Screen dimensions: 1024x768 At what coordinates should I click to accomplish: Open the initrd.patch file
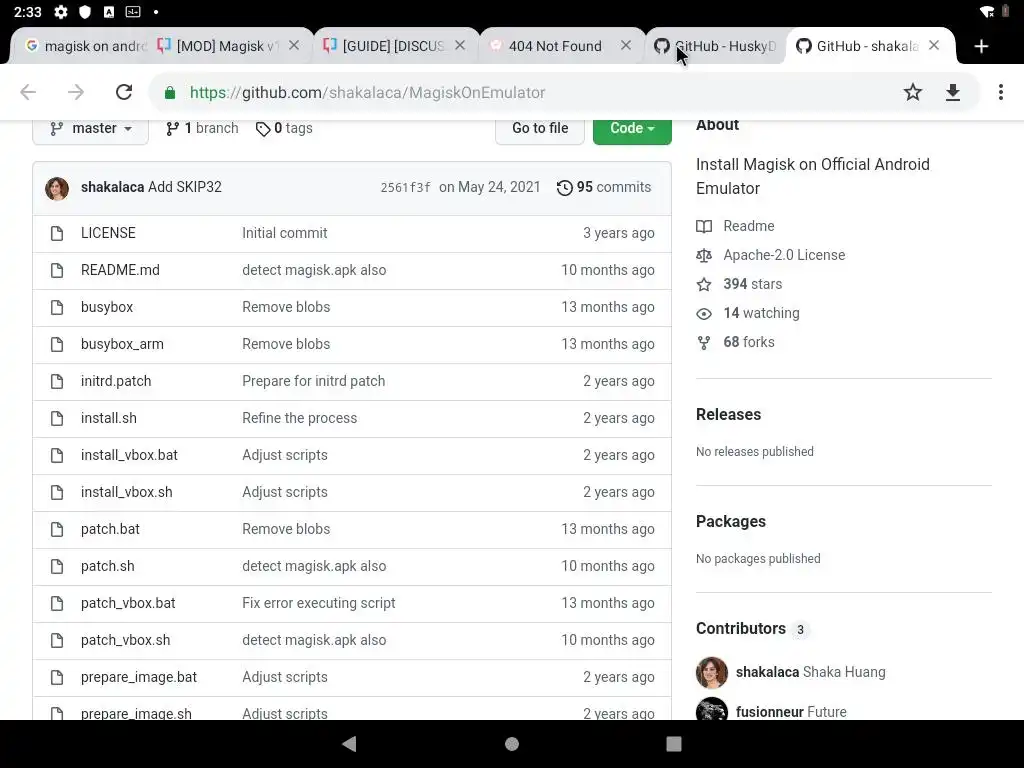coord(116,381)
